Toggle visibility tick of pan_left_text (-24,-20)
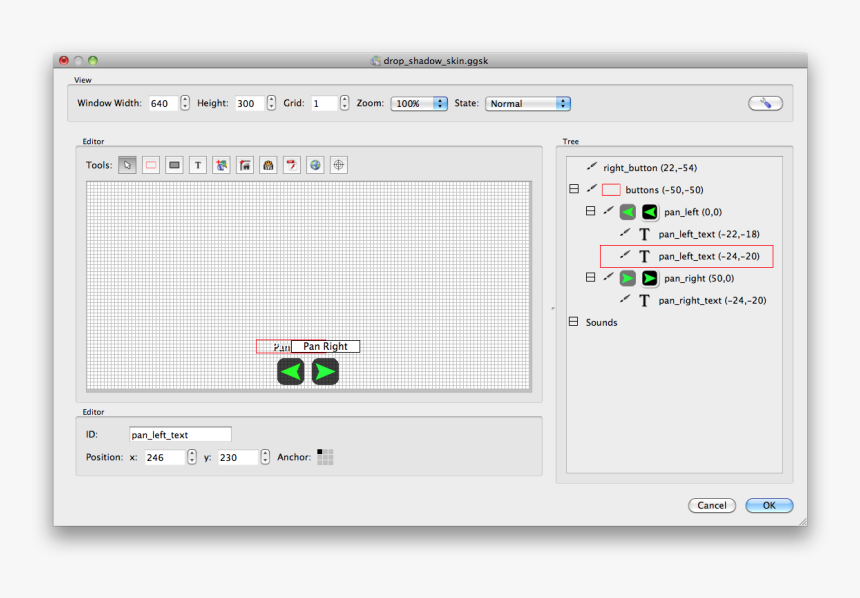 [x=625, y=255]
